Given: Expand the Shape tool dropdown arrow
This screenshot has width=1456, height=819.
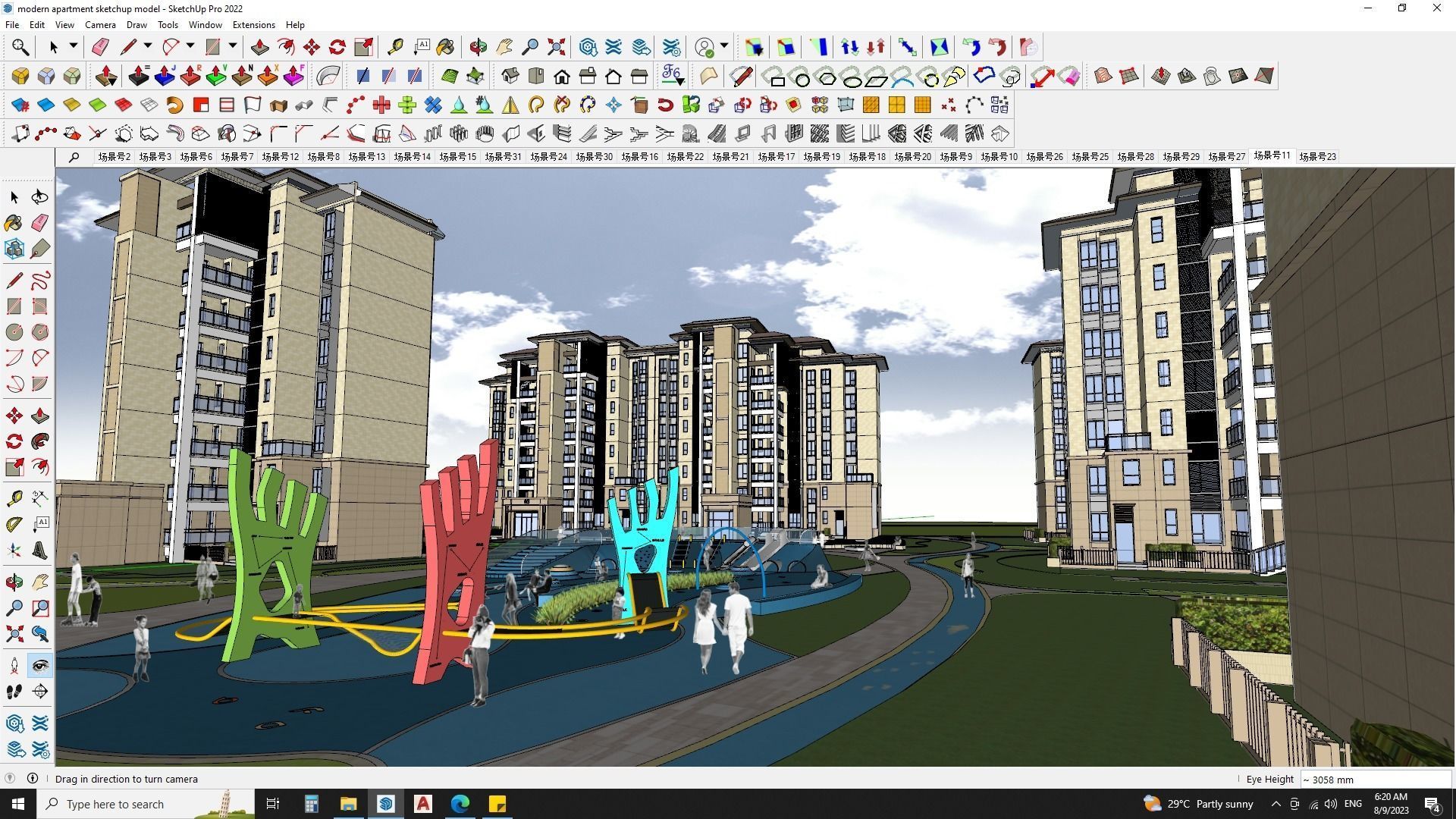Looking at the screenshot, I should point(233,47).
